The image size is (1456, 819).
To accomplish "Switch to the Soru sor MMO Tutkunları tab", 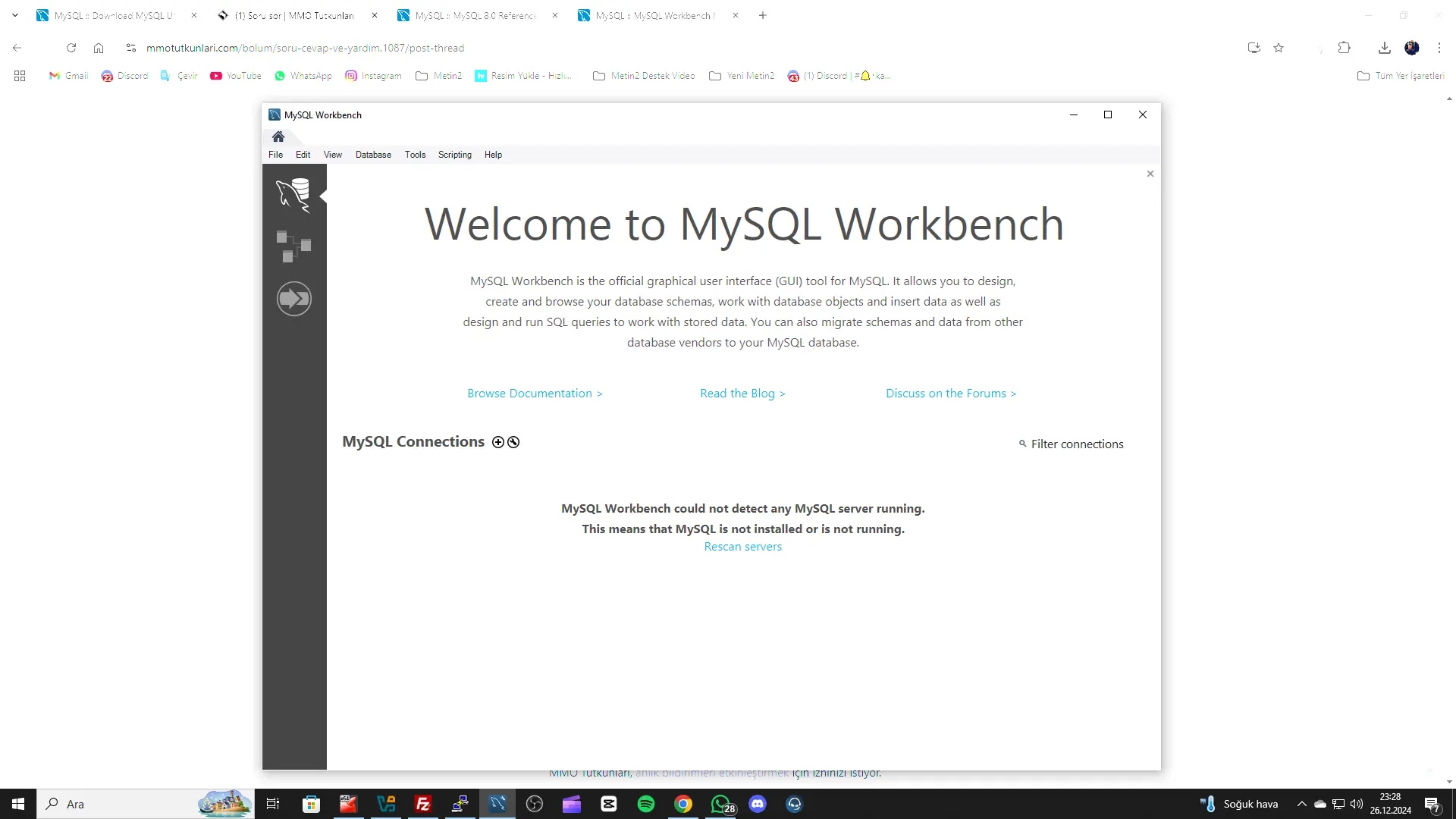I will [294, 15].
